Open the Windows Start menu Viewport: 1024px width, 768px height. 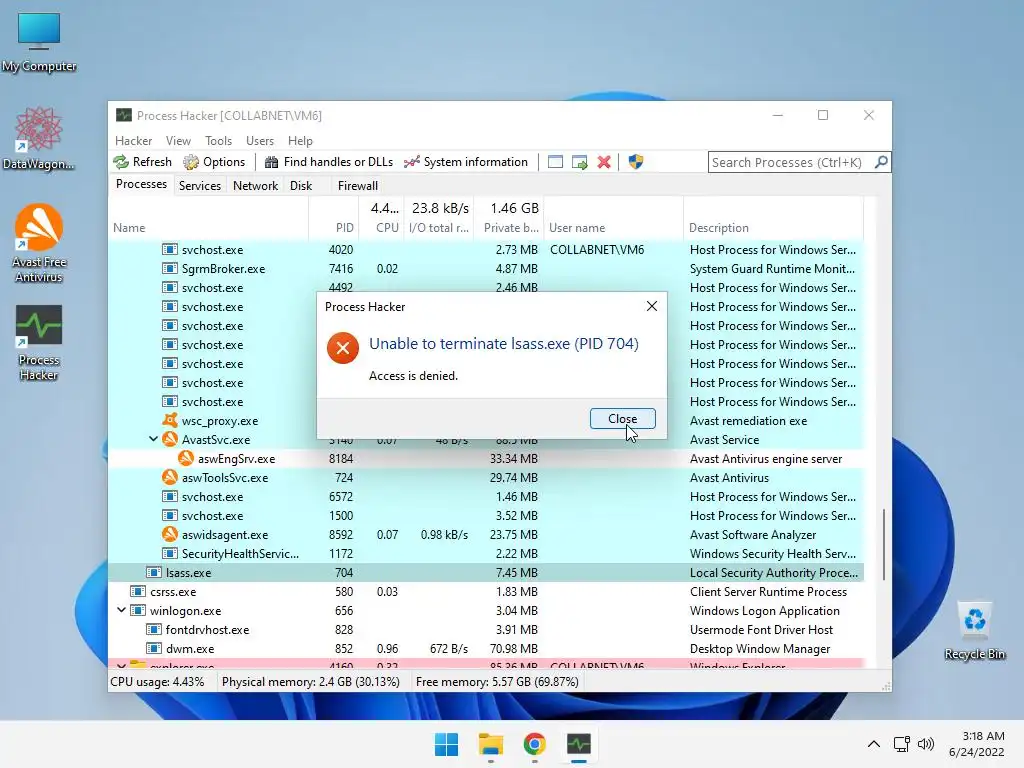click(x=447, y=744)
